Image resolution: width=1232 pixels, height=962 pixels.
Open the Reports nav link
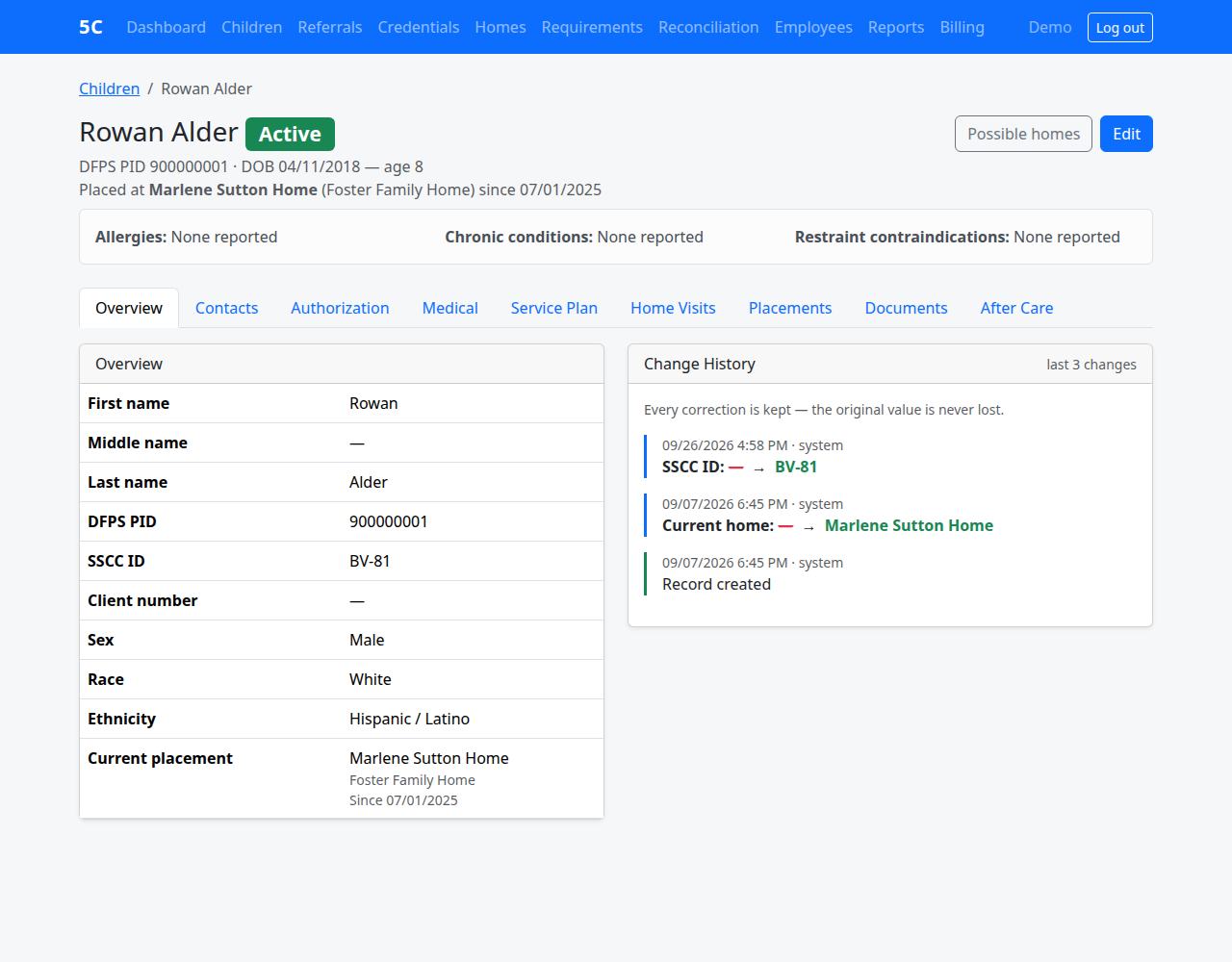coord(896,27)
